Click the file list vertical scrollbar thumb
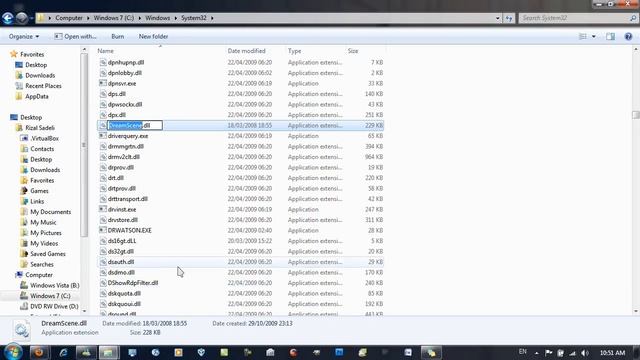The width and height of the screenshot is (640, 360). point(636,115)
